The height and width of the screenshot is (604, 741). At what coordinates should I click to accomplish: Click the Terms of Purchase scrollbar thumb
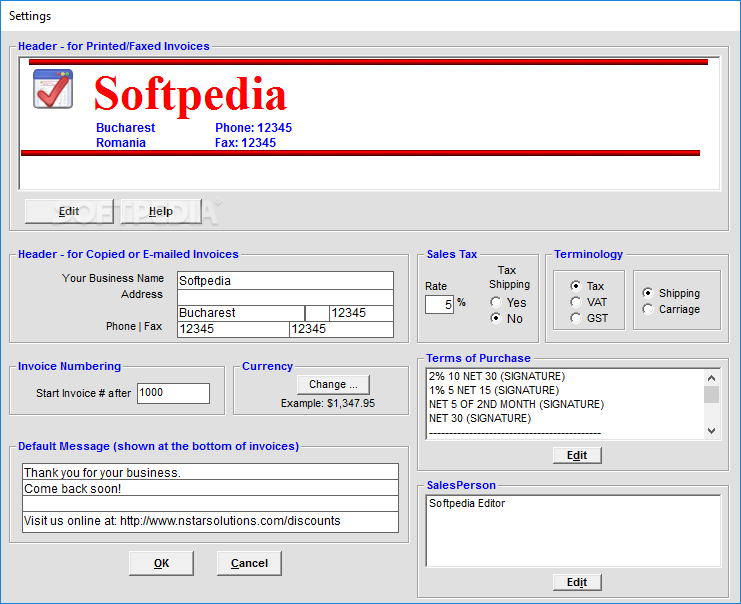pos(711,395)
